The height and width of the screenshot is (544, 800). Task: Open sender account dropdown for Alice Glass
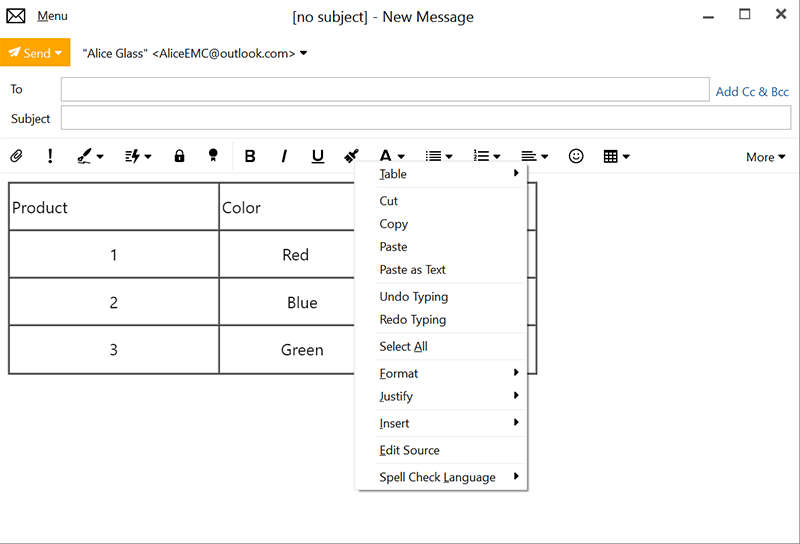pyautogui.click(x=304, y=53)
